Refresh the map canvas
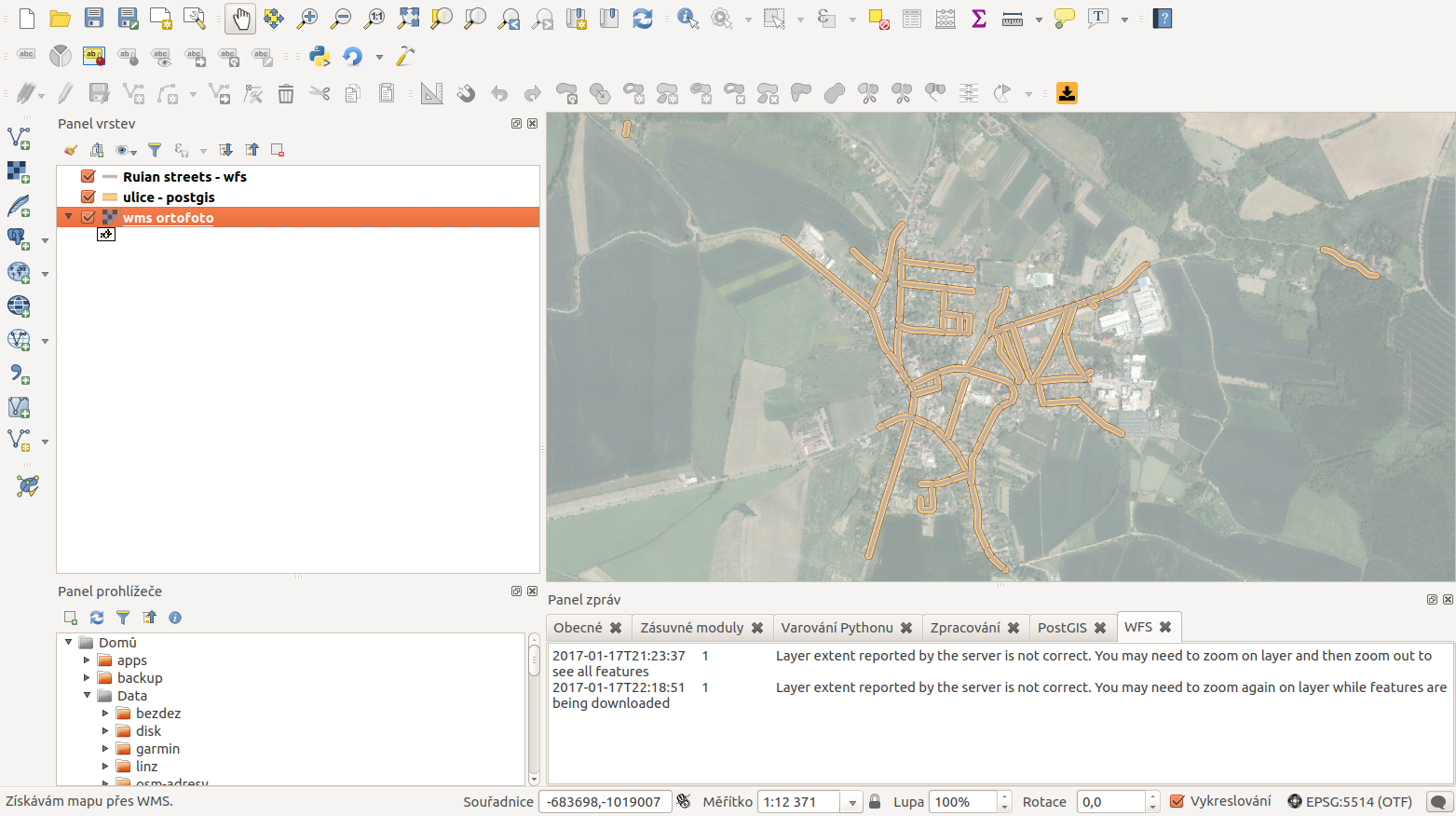This screenshot has height=816, width=1456. click(x=643, y=19)
